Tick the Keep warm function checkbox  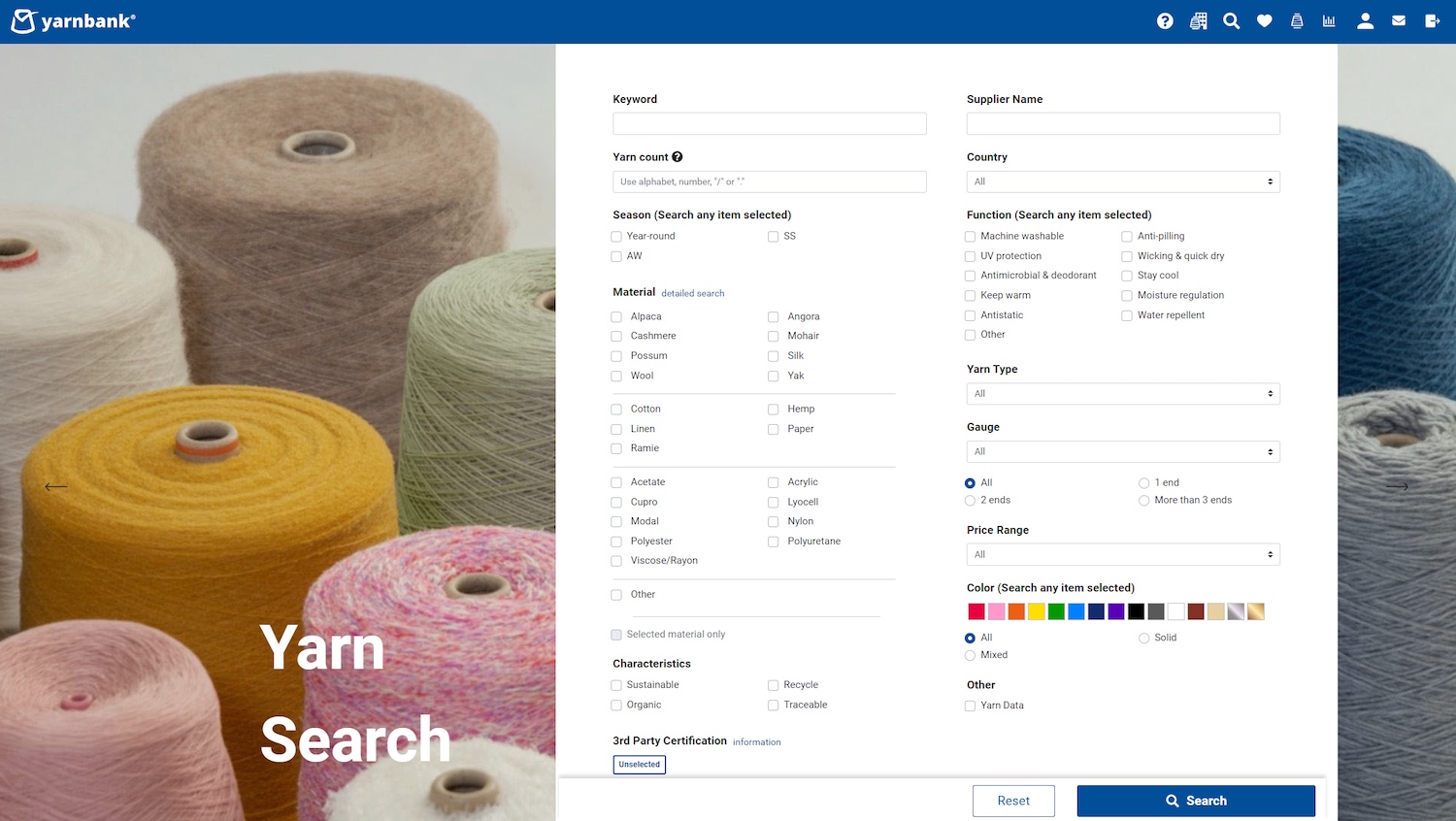coord(970,296)
